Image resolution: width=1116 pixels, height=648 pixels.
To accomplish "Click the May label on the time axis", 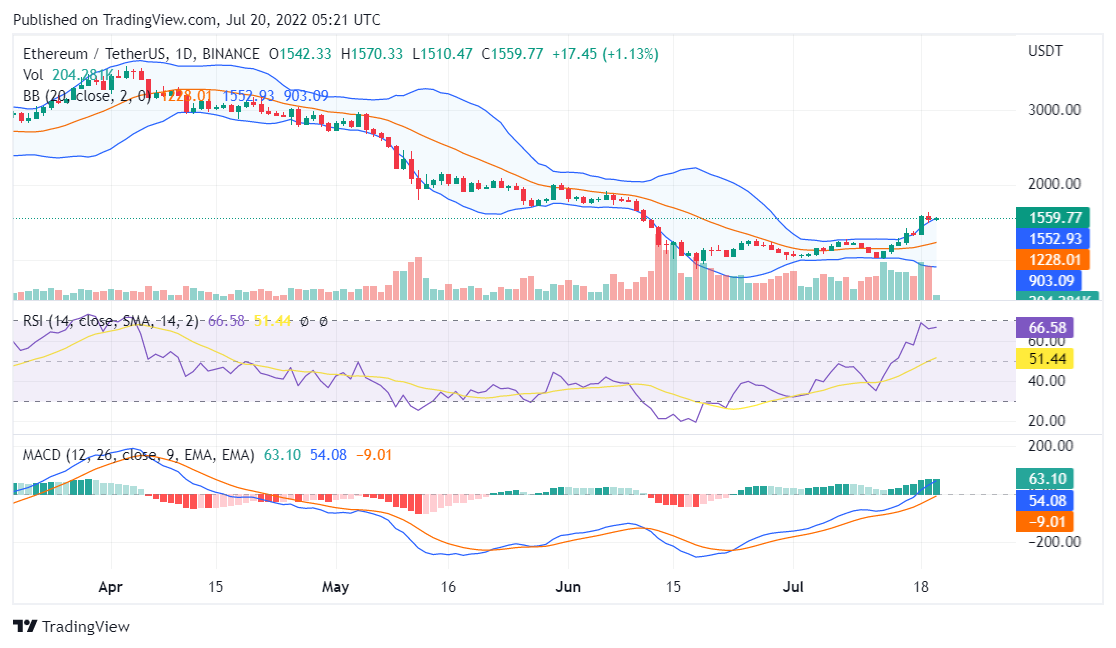I will tap(336, 586).
